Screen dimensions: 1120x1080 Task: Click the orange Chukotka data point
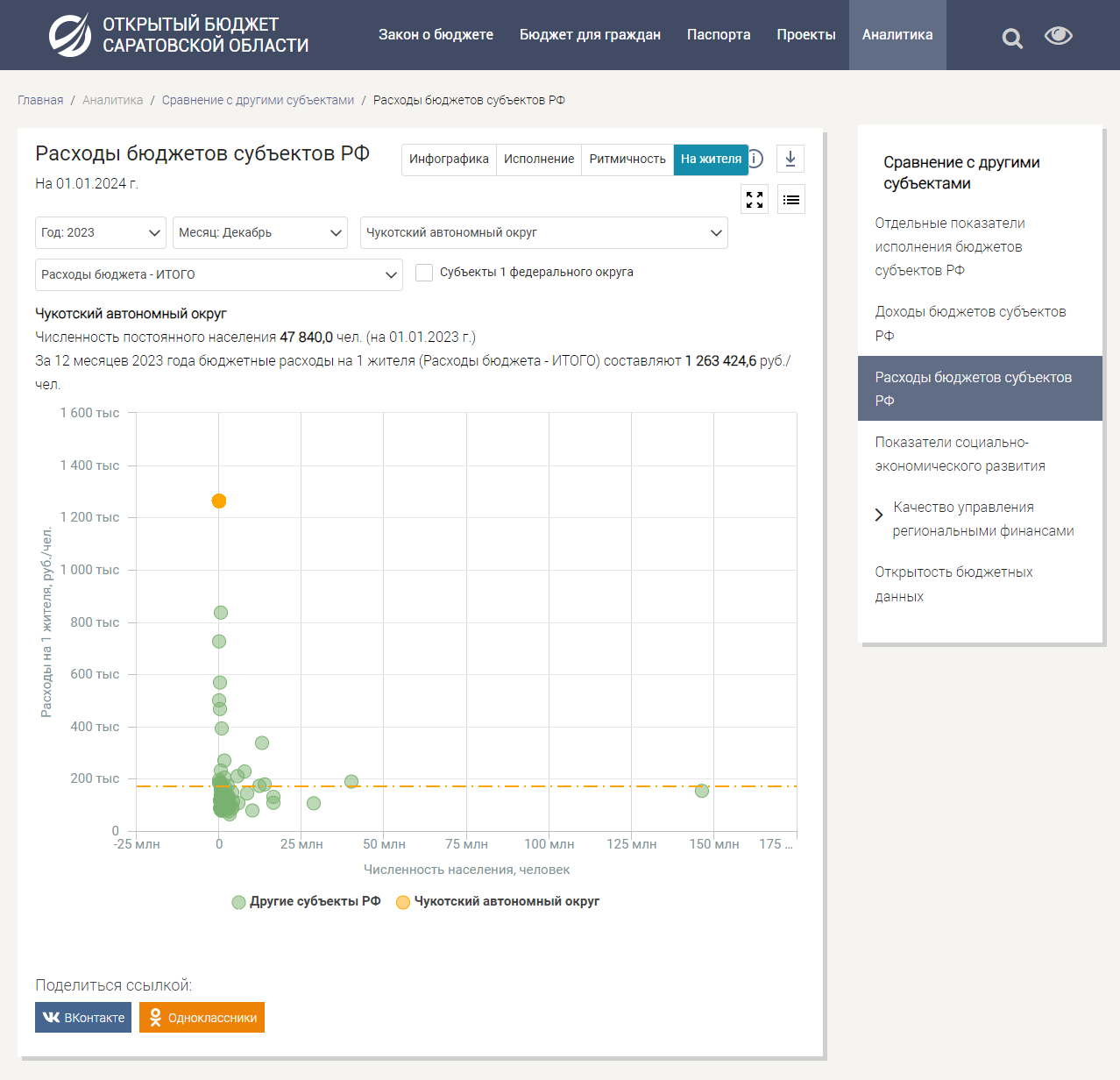[219, 501]
